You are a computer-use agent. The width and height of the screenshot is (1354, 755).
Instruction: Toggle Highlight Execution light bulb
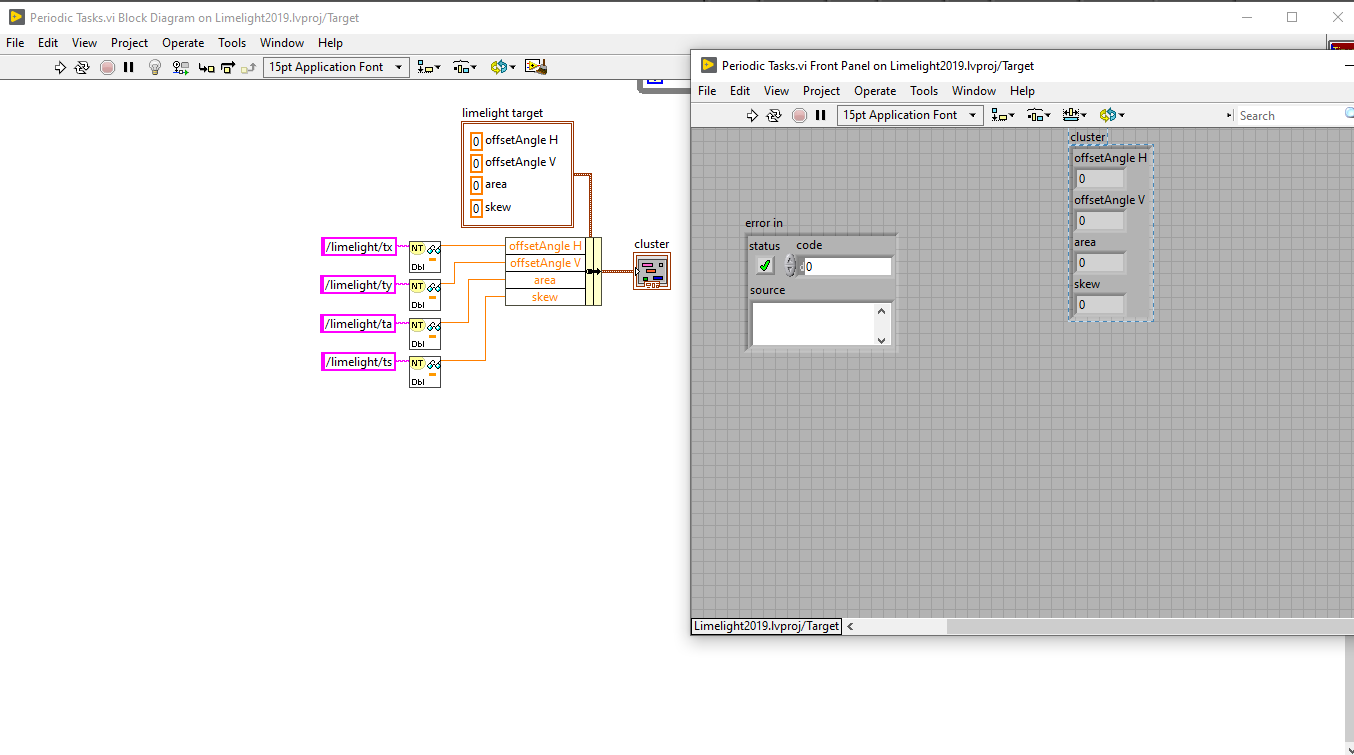coord(155,67)
